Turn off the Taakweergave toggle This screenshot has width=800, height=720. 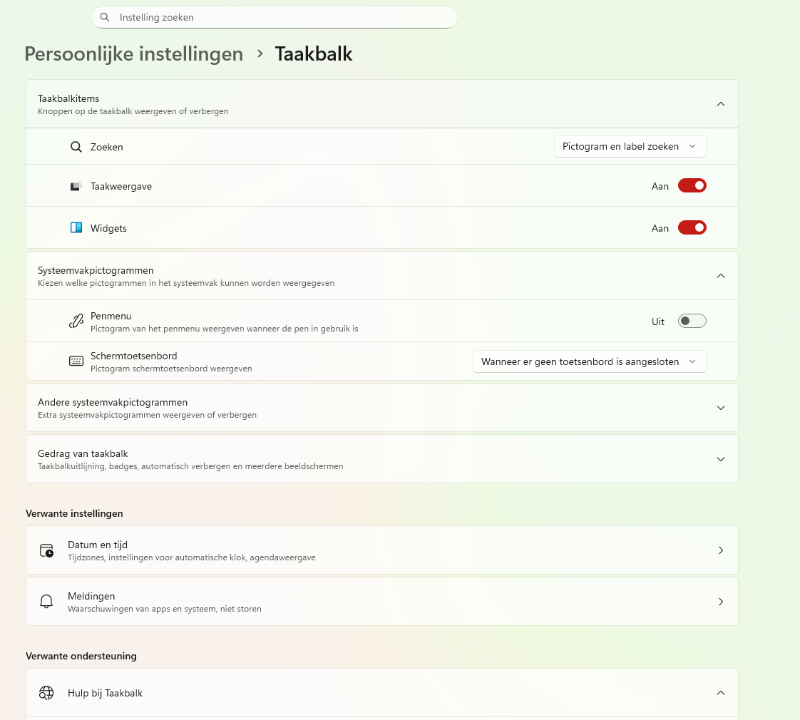tap(692, 185)
